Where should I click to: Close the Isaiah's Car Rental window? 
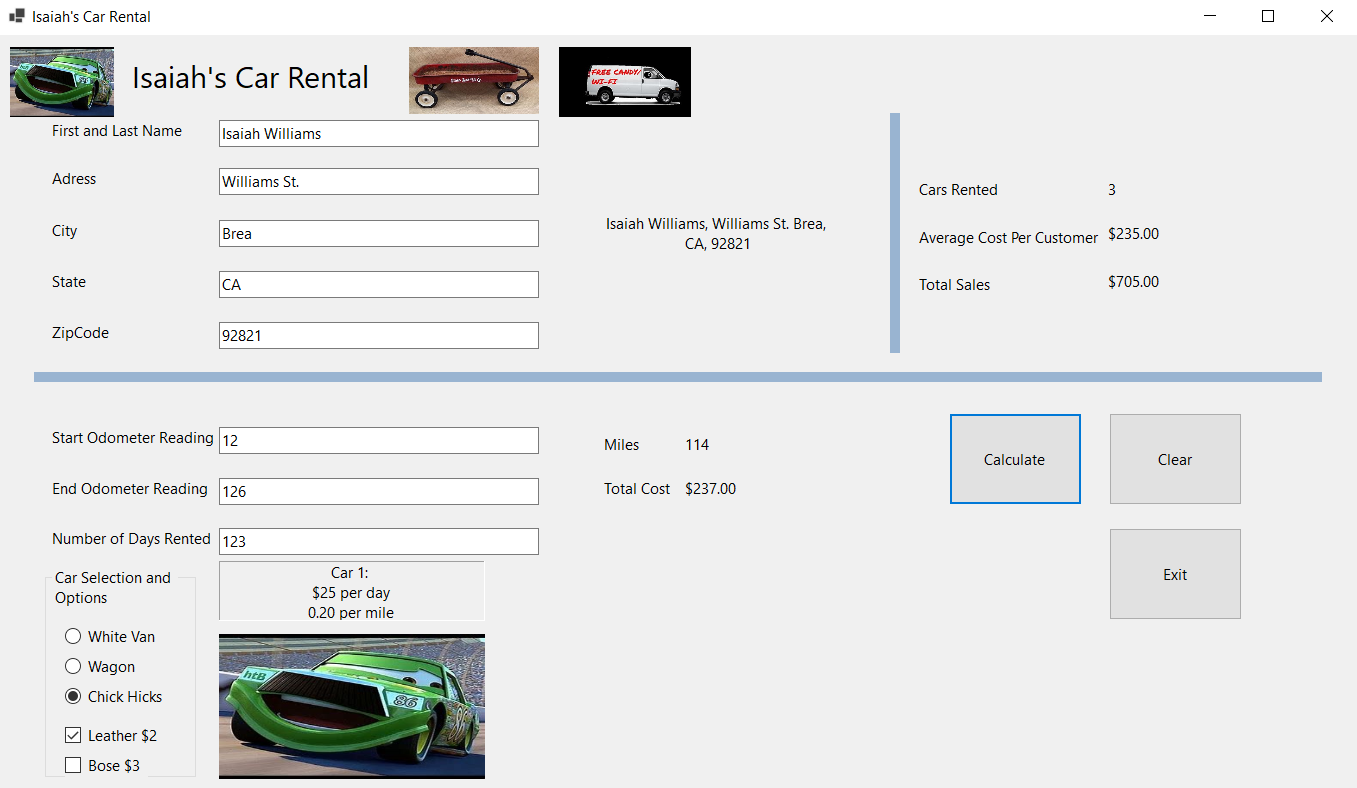point(1326,16)
